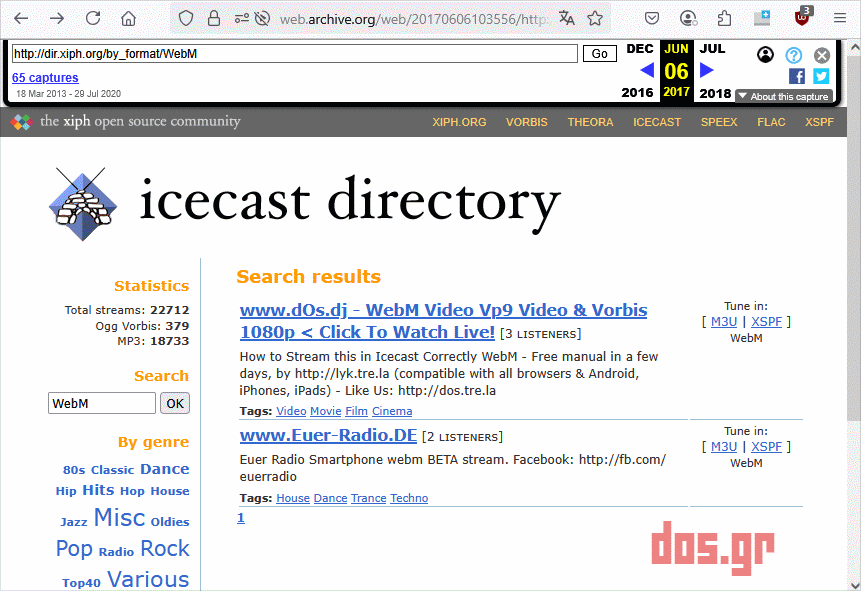
Task: Open the M3U link for dOs.dj stream
Action: pos(723,321)
